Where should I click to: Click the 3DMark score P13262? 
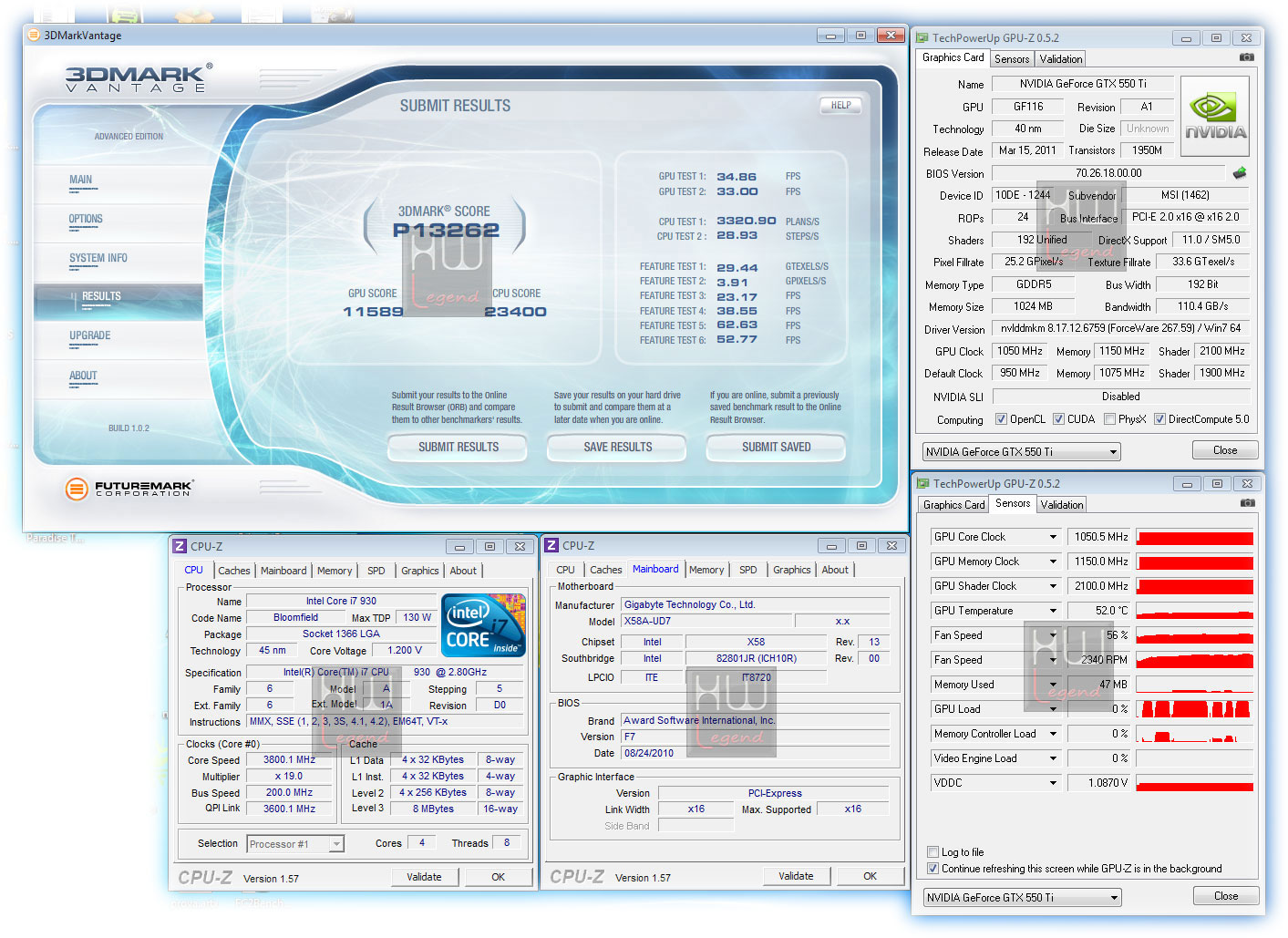tap(446, 231)
